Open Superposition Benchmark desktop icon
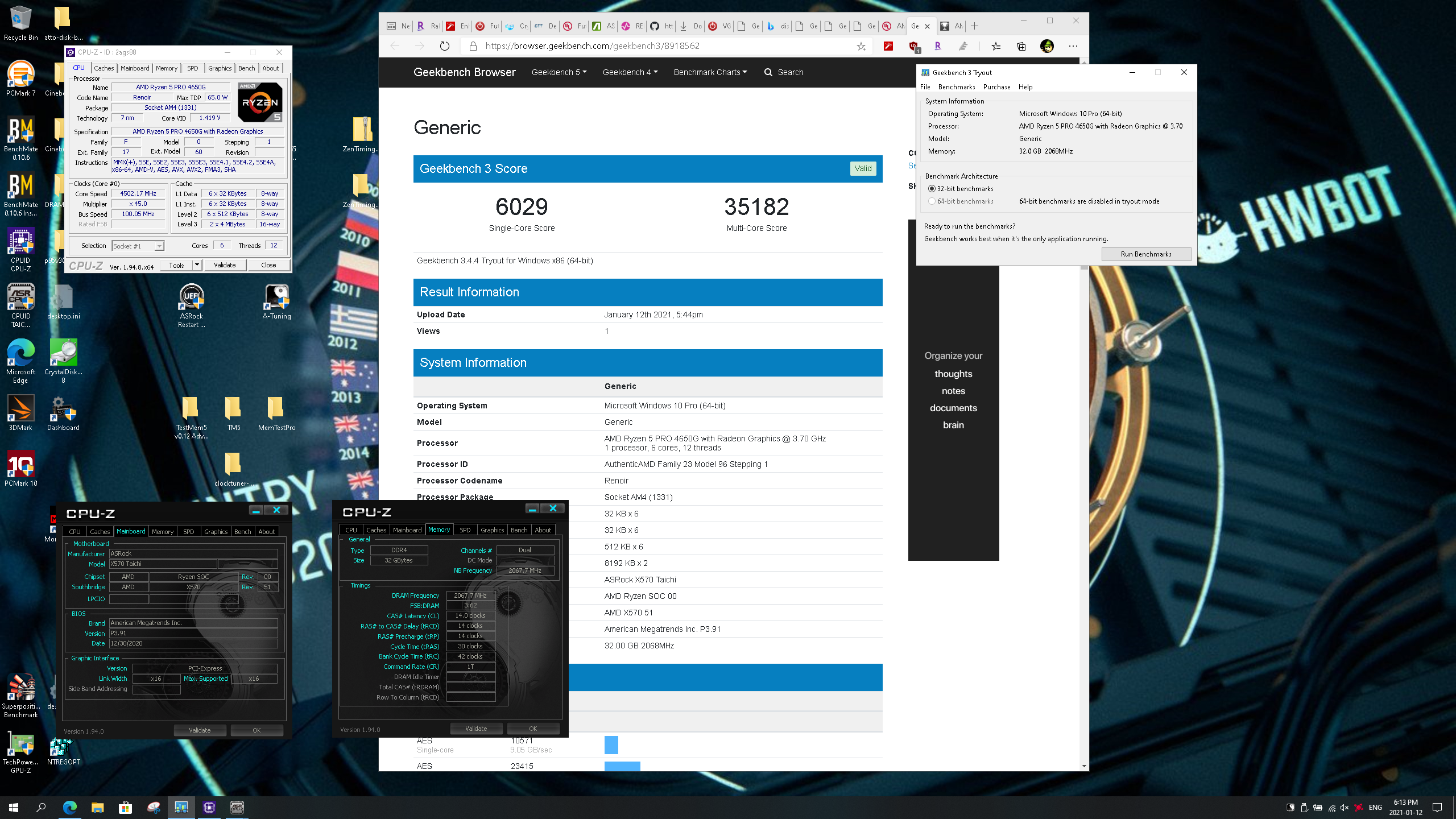Screen dimensions: 1456x819 click(20, 696)
